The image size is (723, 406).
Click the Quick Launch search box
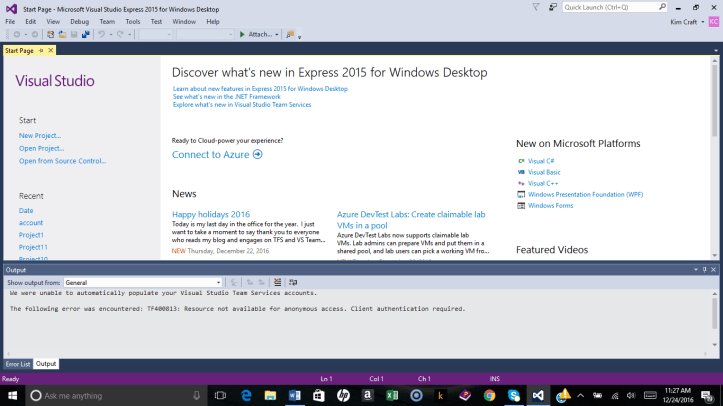(x=620, y=7)
